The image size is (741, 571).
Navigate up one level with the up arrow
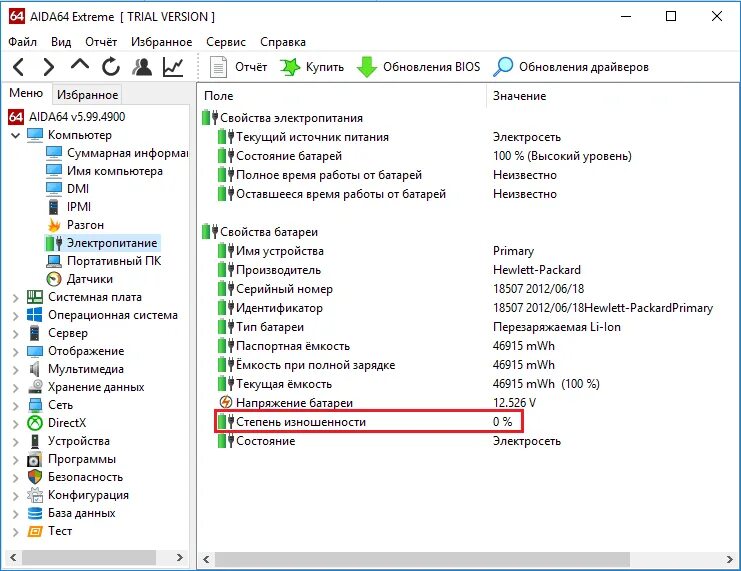[x=79, y=65]
